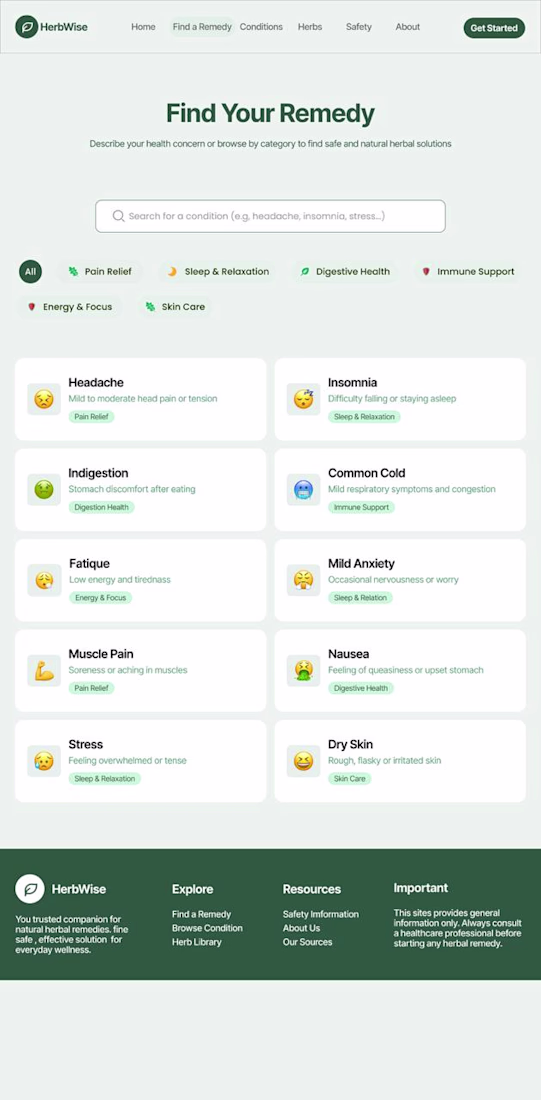
Task: Filter by Energy & Focus category
Action: [70, 307]
